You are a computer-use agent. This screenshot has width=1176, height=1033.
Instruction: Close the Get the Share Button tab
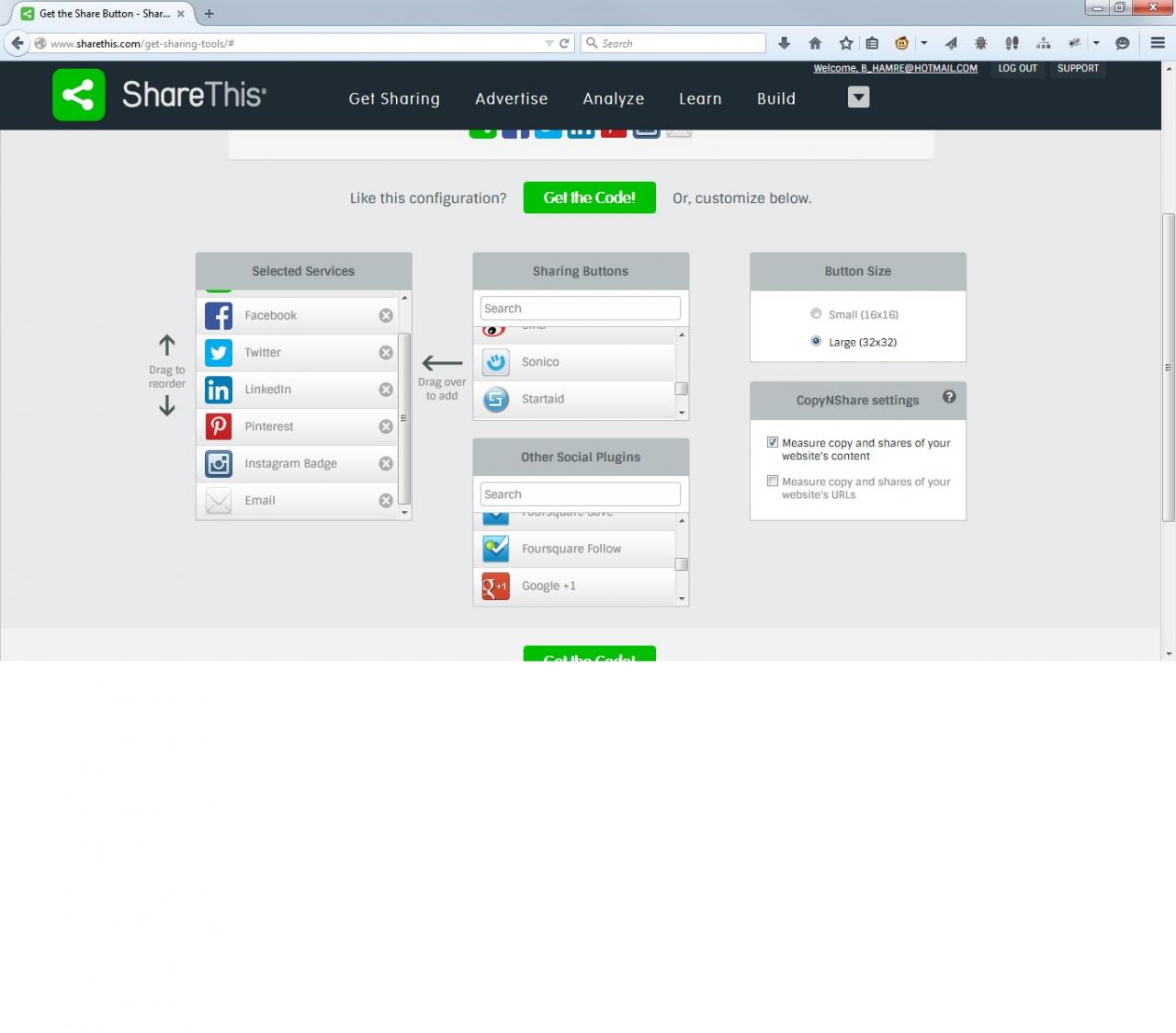coord(181,14)
